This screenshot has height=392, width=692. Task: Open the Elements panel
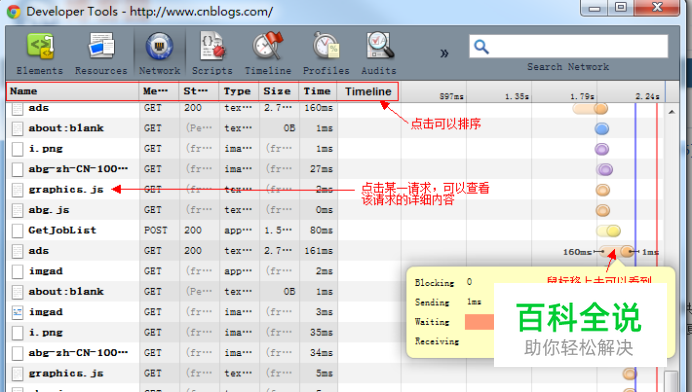coord(40,53)
